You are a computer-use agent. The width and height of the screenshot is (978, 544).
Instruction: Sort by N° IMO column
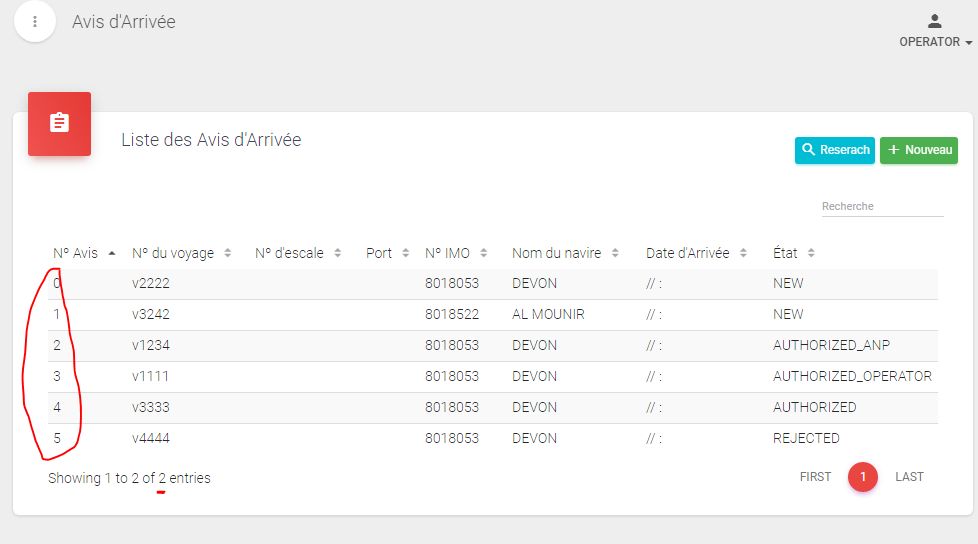point(456,253)
